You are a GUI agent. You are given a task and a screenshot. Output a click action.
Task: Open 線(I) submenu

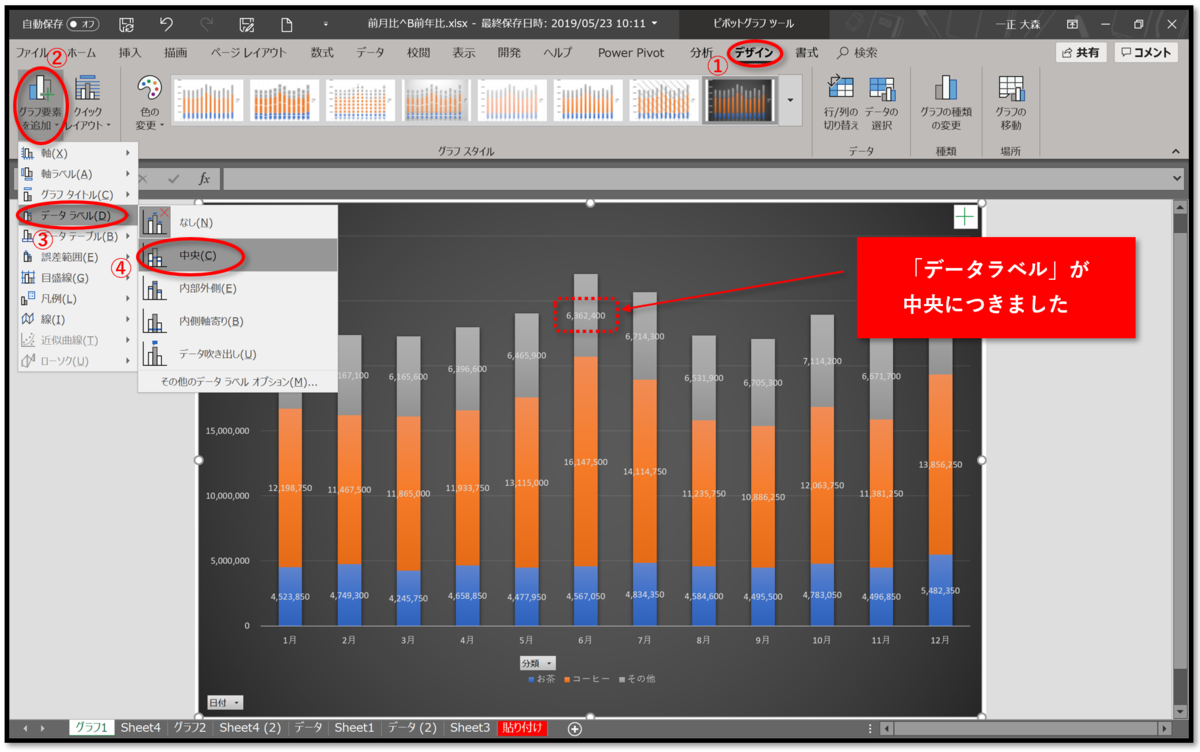[77, 319]
